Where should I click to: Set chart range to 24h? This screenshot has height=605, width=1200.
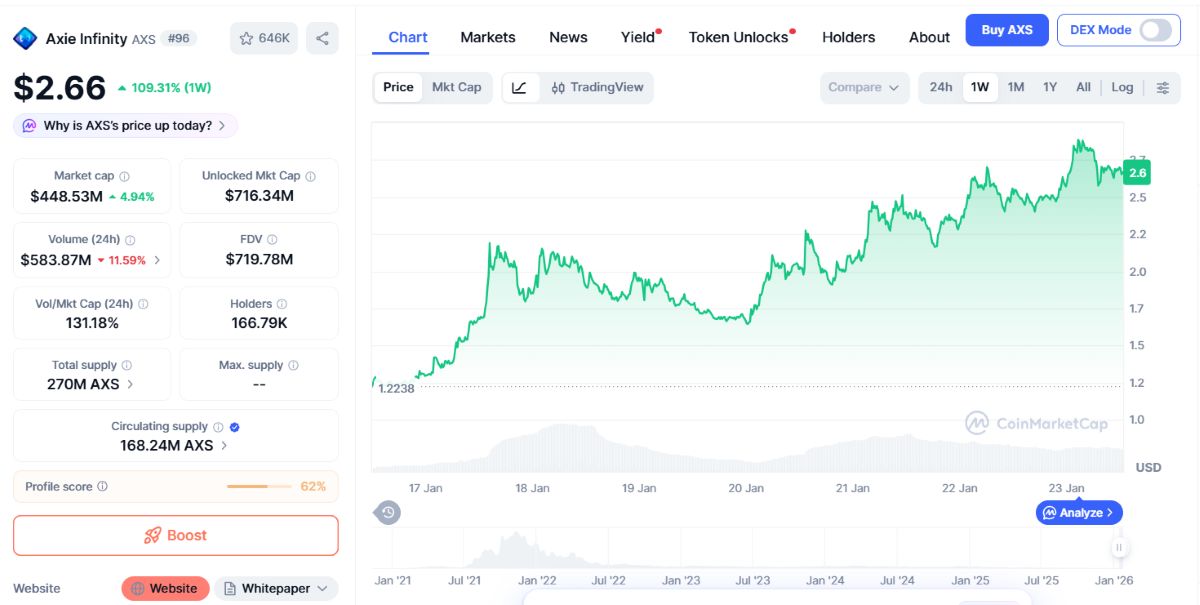point(941,87)
